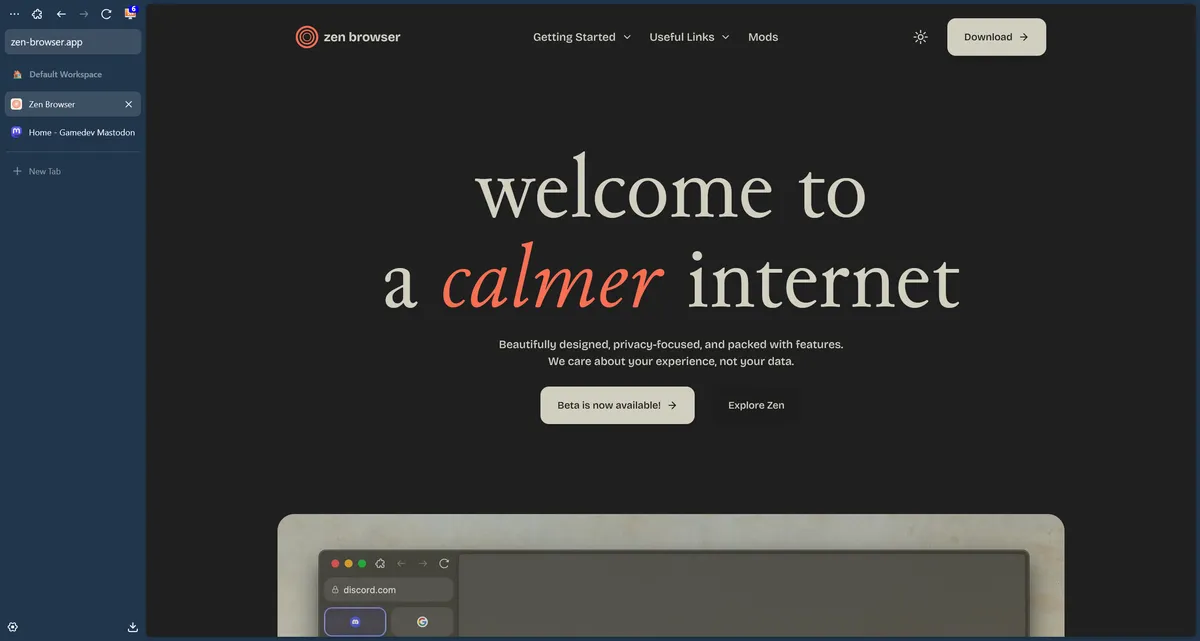The height and width of the screenshot is (641, 1200).
Task: Open the three-dot menu in sidebar
Action: click(x=14, y=14)
